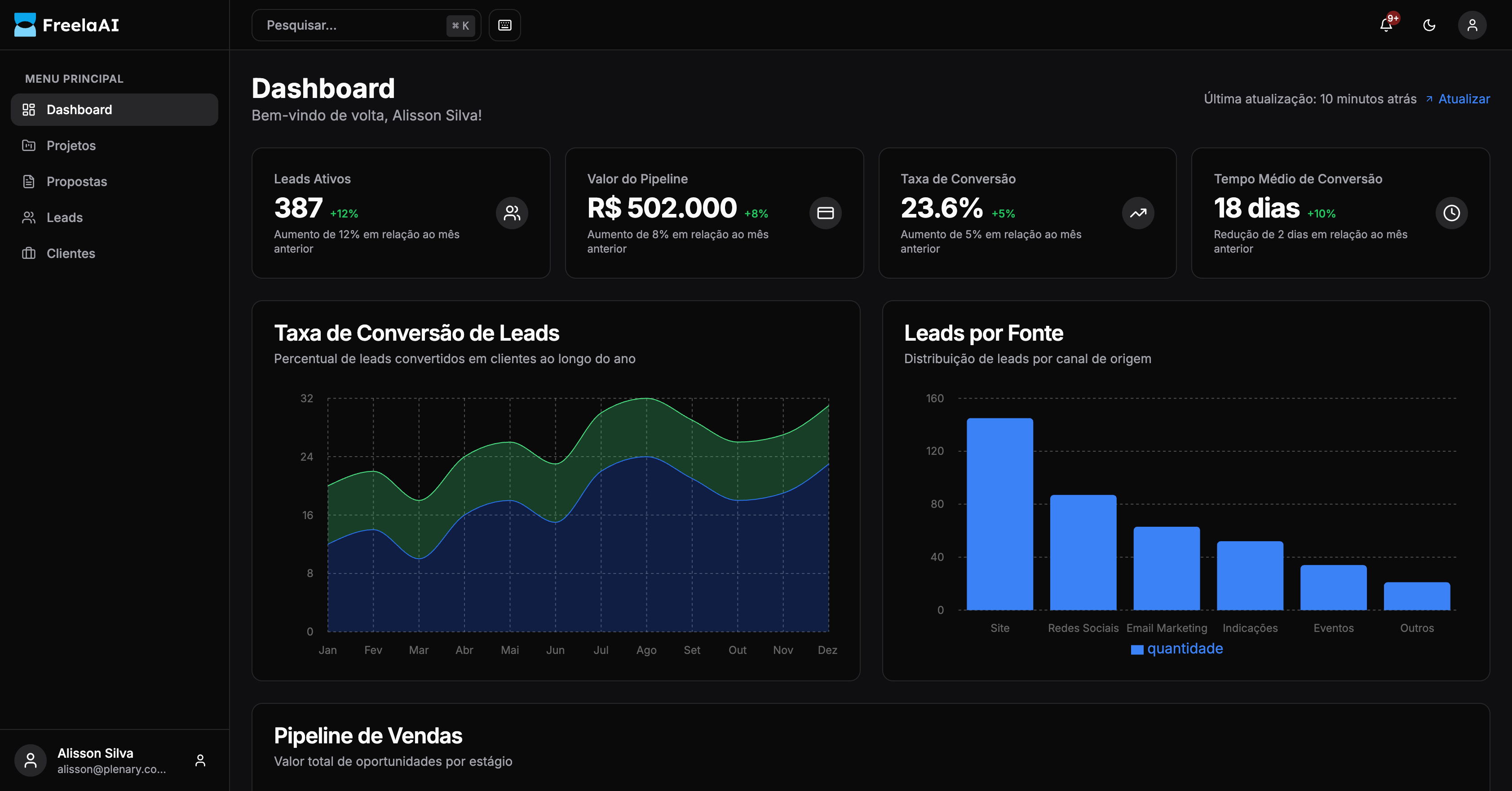
Task: Click the Alisson Silva sidebar avatar
Action: pos(31,760)
